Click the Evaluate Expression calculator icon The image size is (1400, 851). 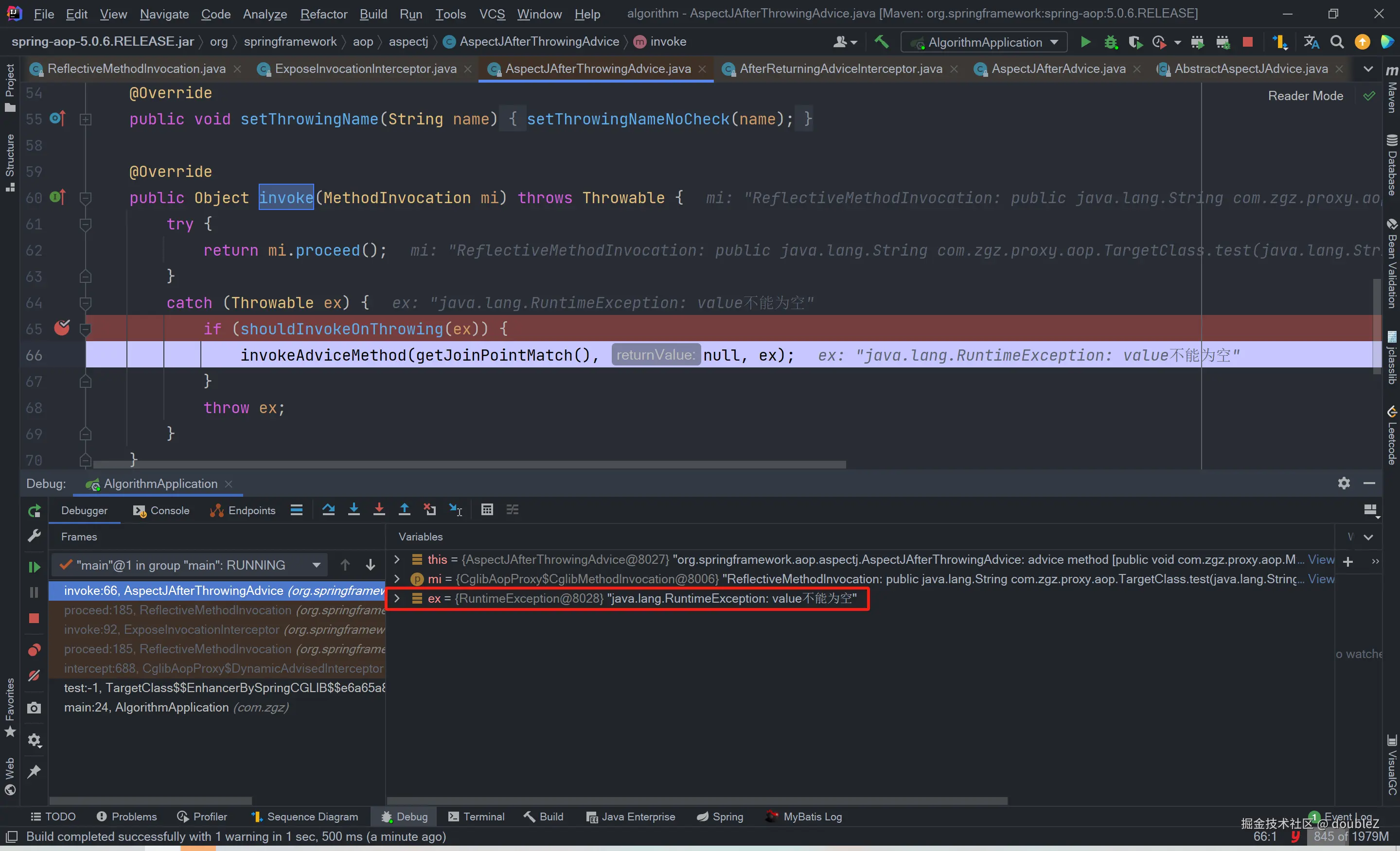tap(487, 510)
